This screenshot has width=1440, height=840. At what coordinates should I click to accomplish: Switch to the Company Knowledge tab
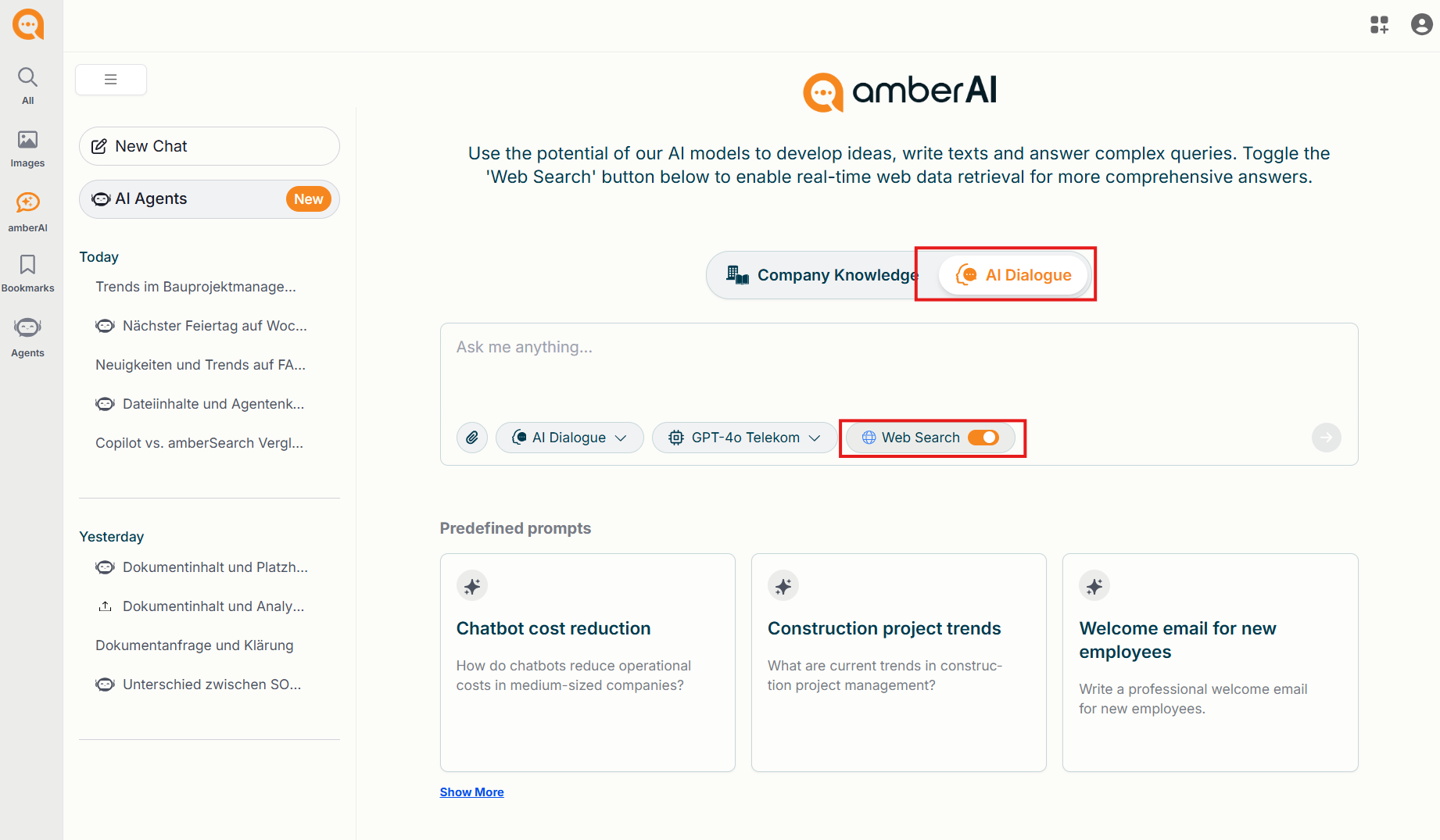tap(822, 275)
